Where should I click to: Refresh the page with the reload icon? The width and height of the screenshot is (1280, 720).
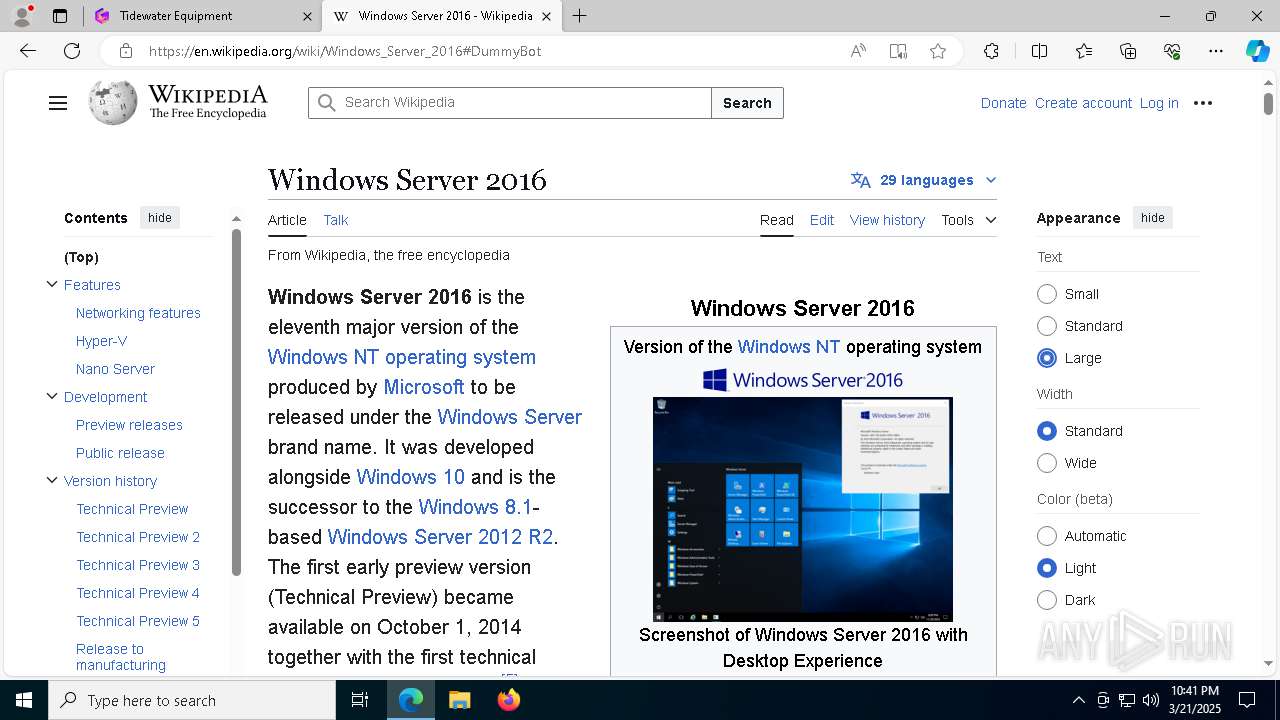(x=72, y=51)
